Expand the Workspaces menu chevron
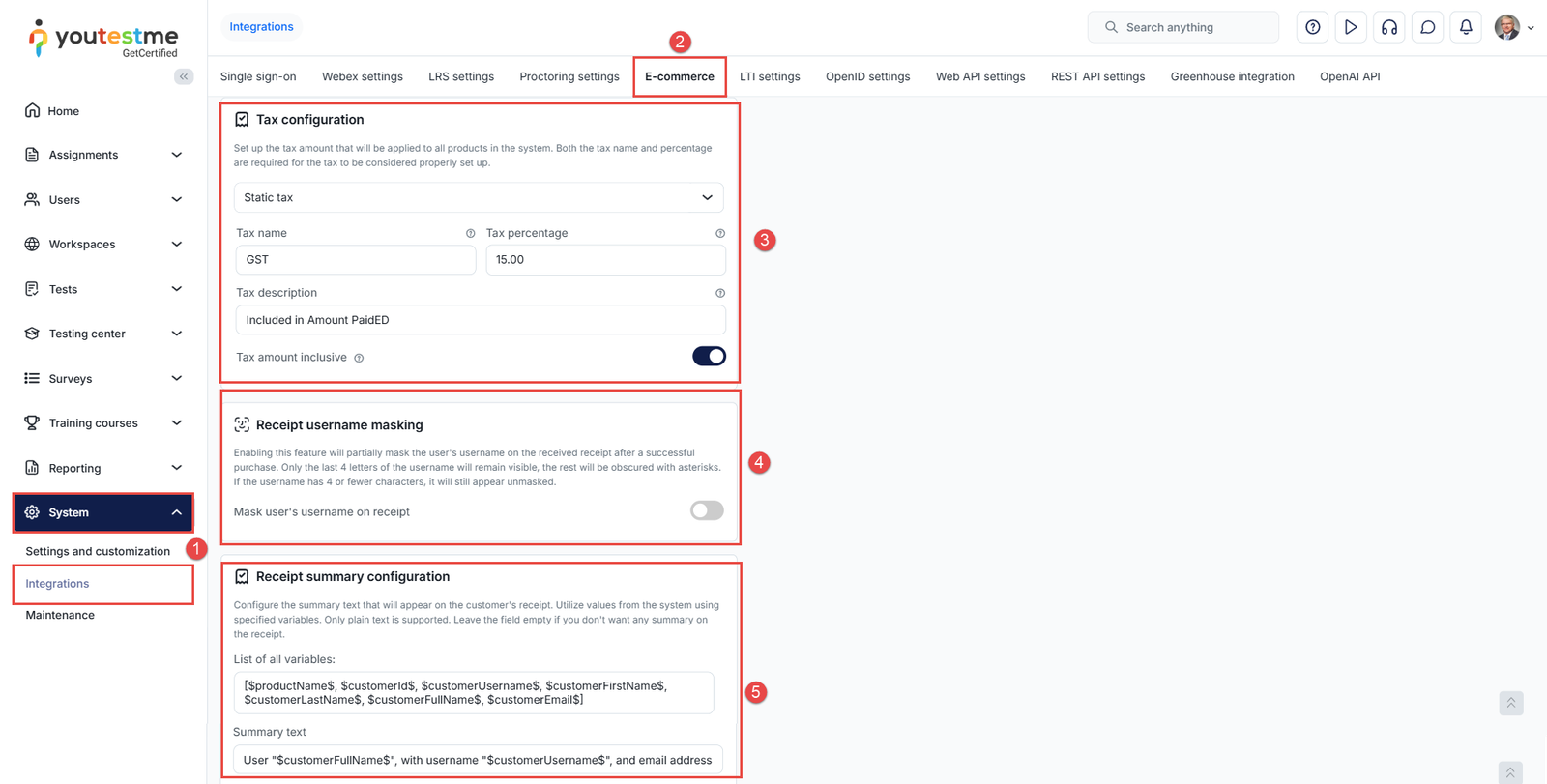Screen dimensions: 1547x784 click(x=177, y=244)
